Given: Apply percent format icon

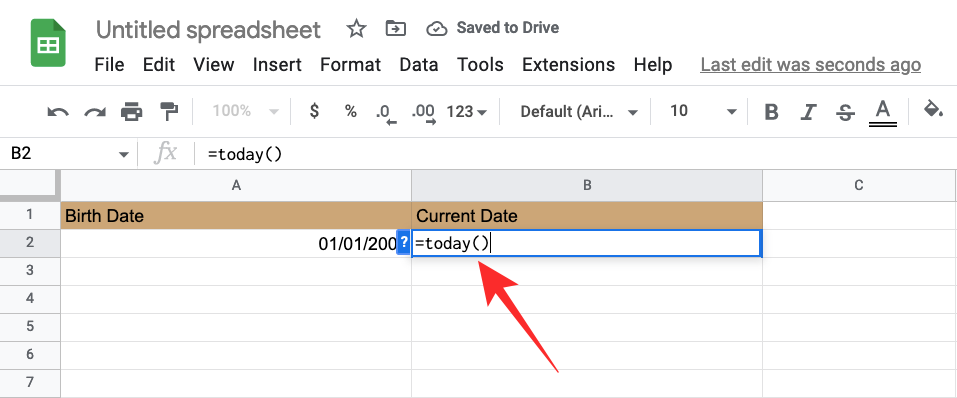Looking at the screenshot, I should [x=350, y=111].
